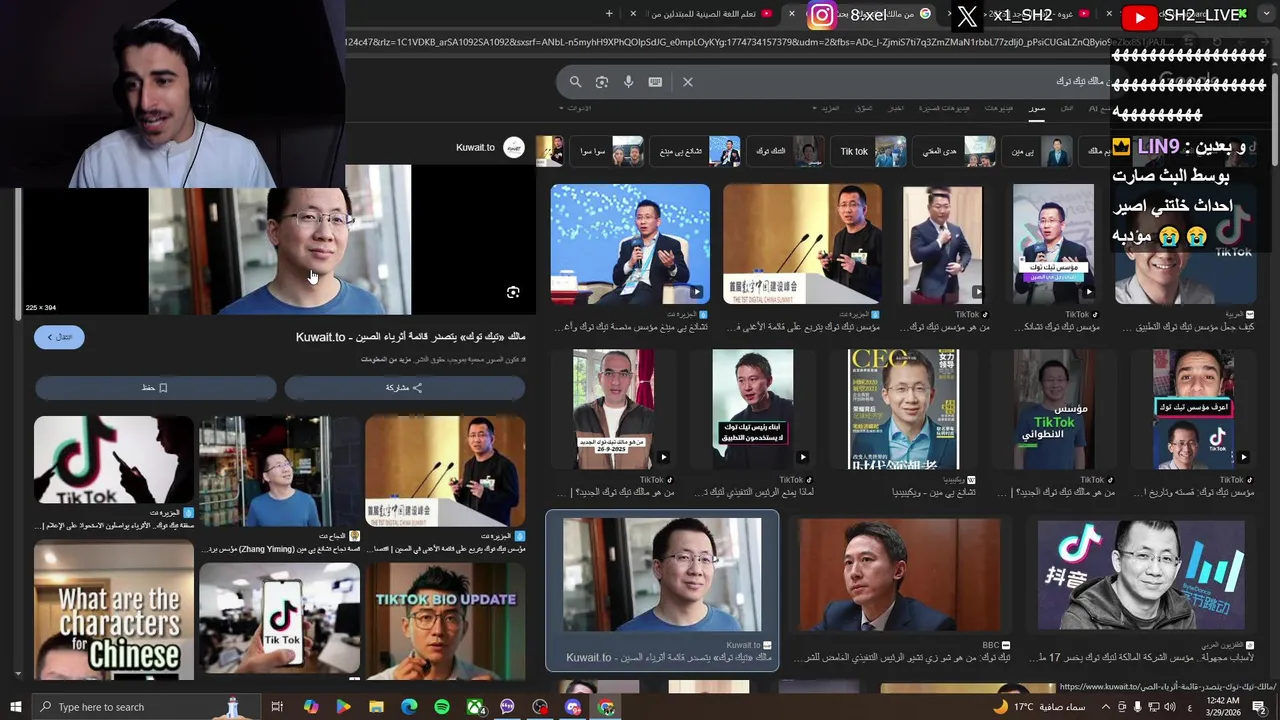Open the Windows Start menu
Image resolution: width=1280 pixels, height=720 pixels.
click(x=15, y=707)
